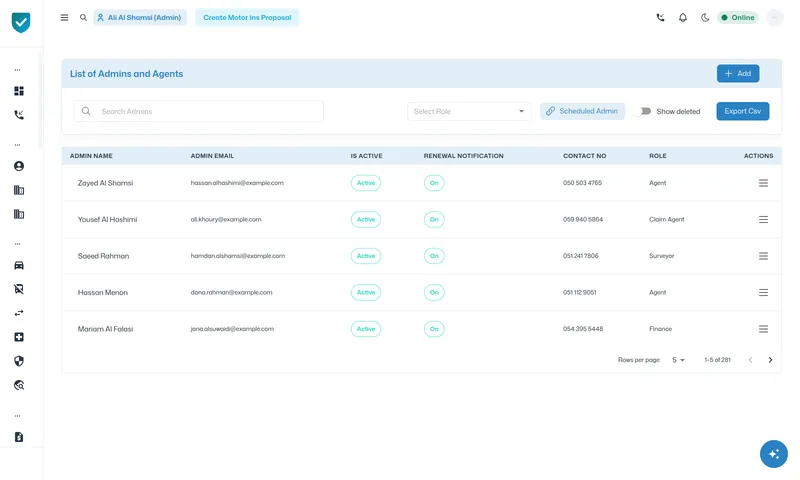
Task: Select contact number 059 940 5864
Action: point(583,219)
